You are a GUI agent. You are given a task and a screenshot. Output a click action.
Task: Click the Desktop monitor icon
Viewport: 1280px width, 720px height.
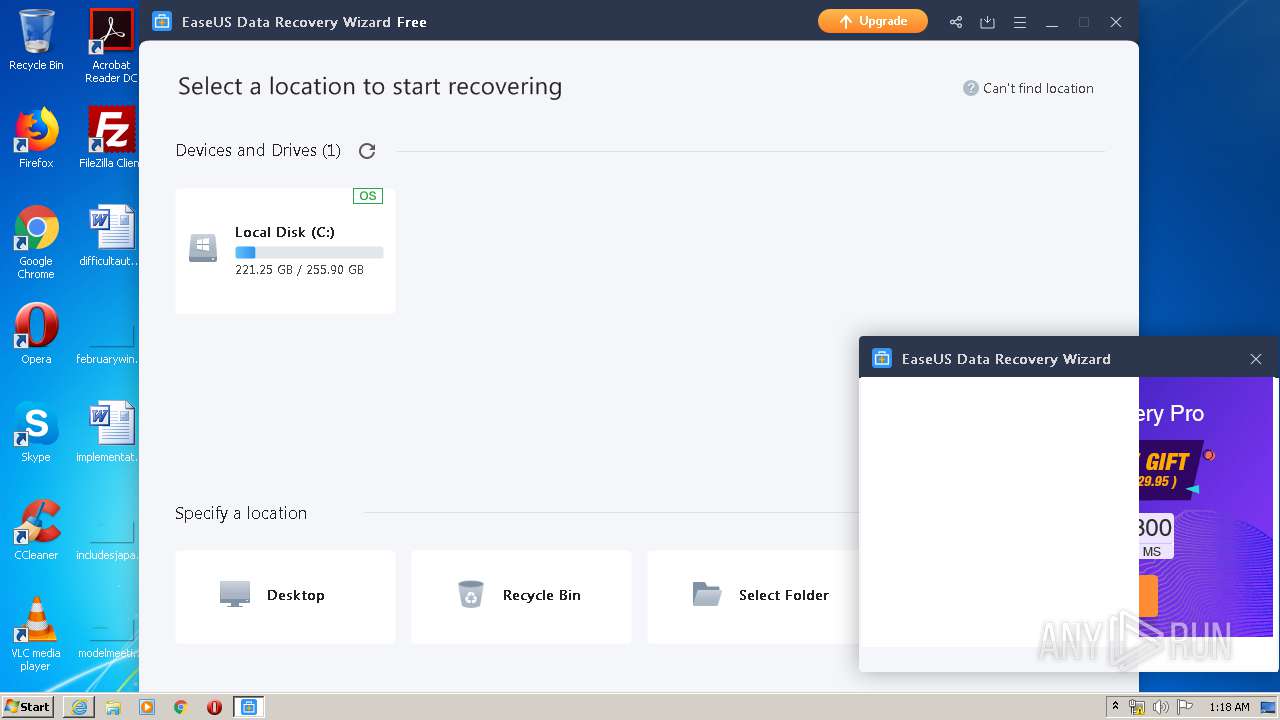235,594
